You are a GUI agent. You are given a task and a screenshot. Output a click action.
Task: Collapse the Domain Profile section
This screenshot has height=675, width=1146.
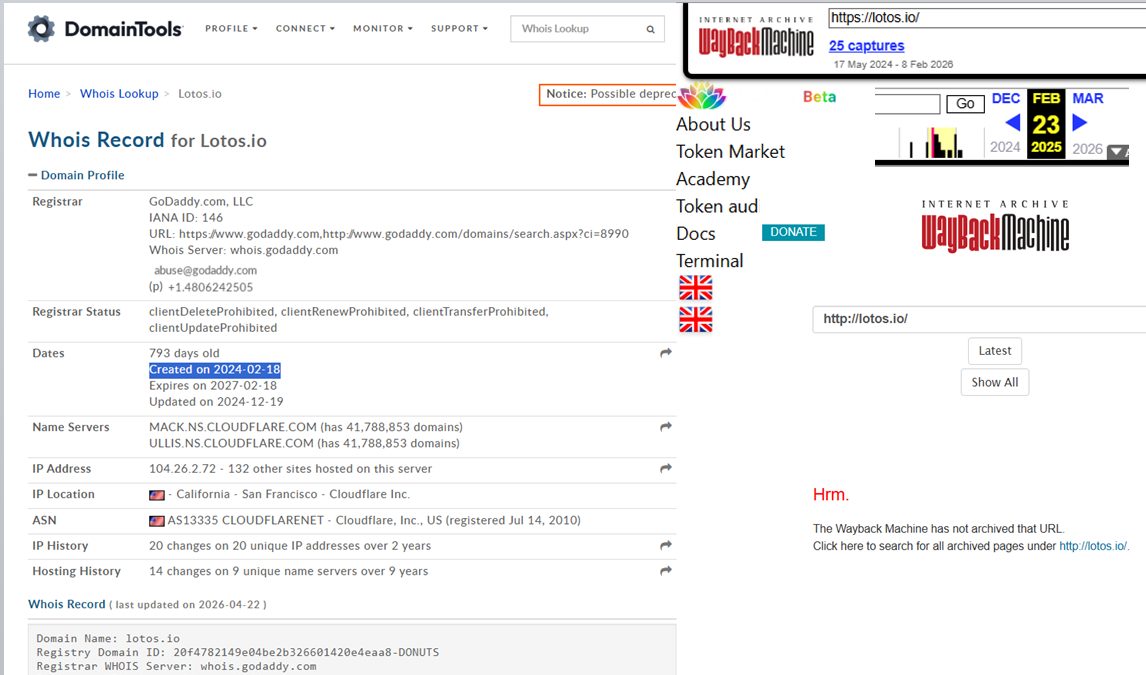(76, 175)
